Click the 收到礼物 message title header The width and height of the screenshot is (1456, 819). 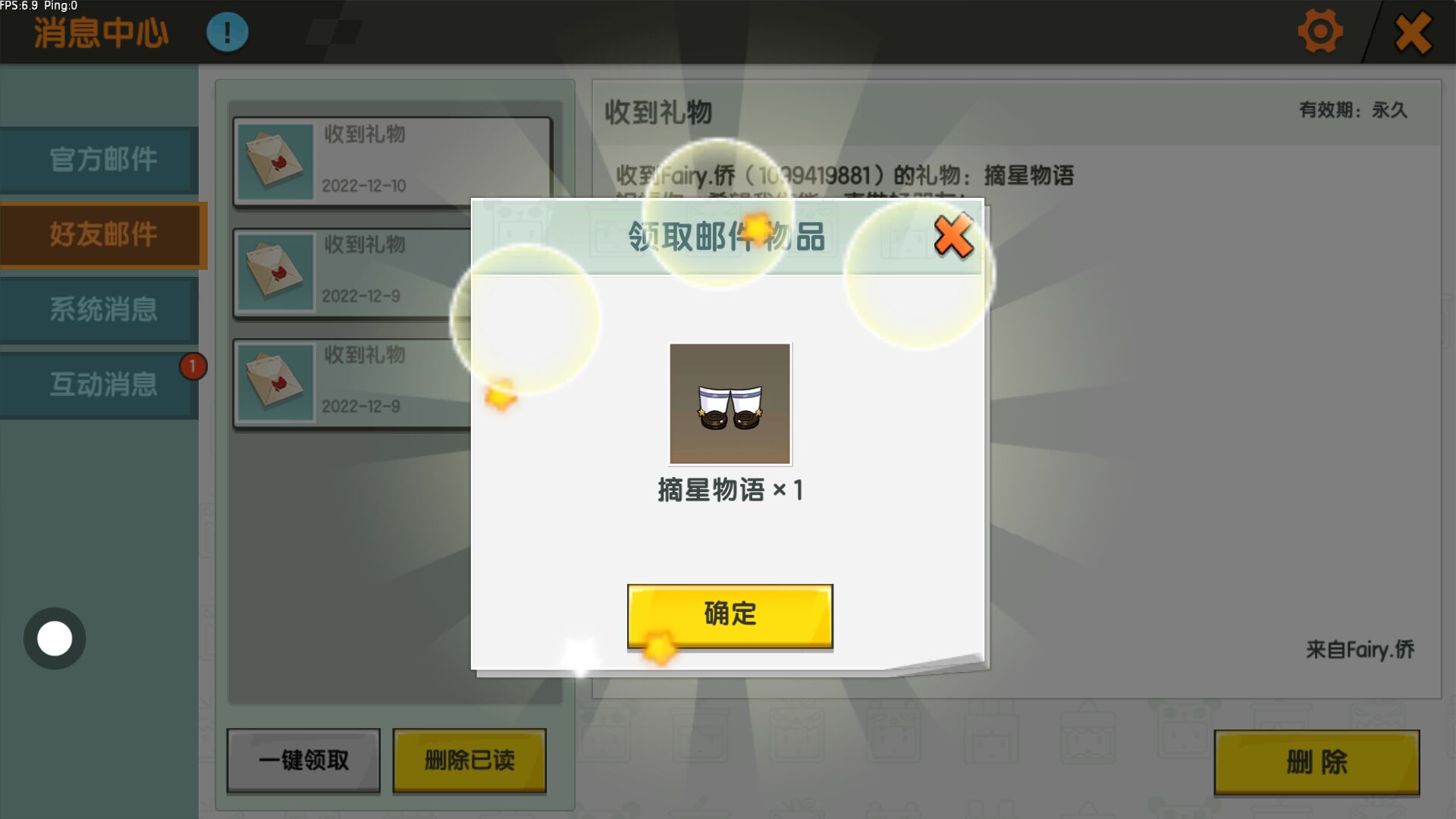[x=657, y=112]
